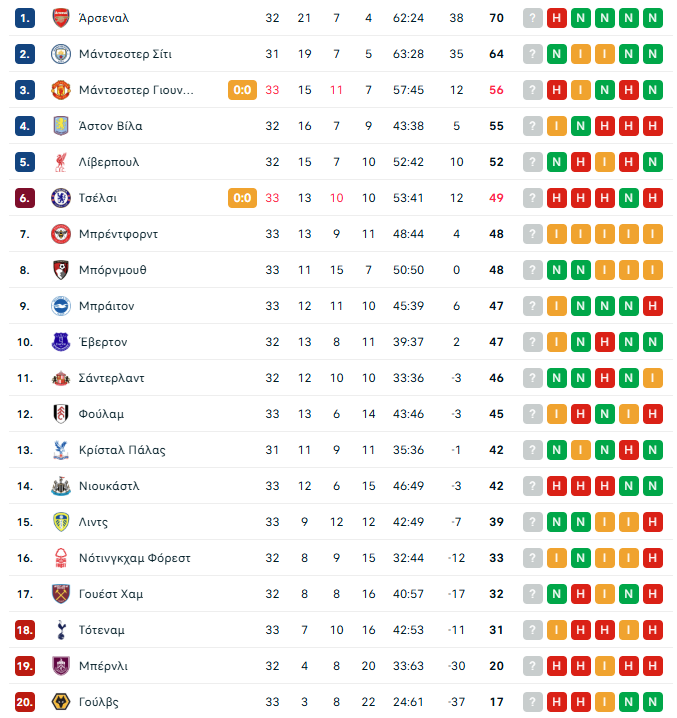Click the Manchester City club logo
The width and height of the screenshot is (677, 718).
coord(61,54)
